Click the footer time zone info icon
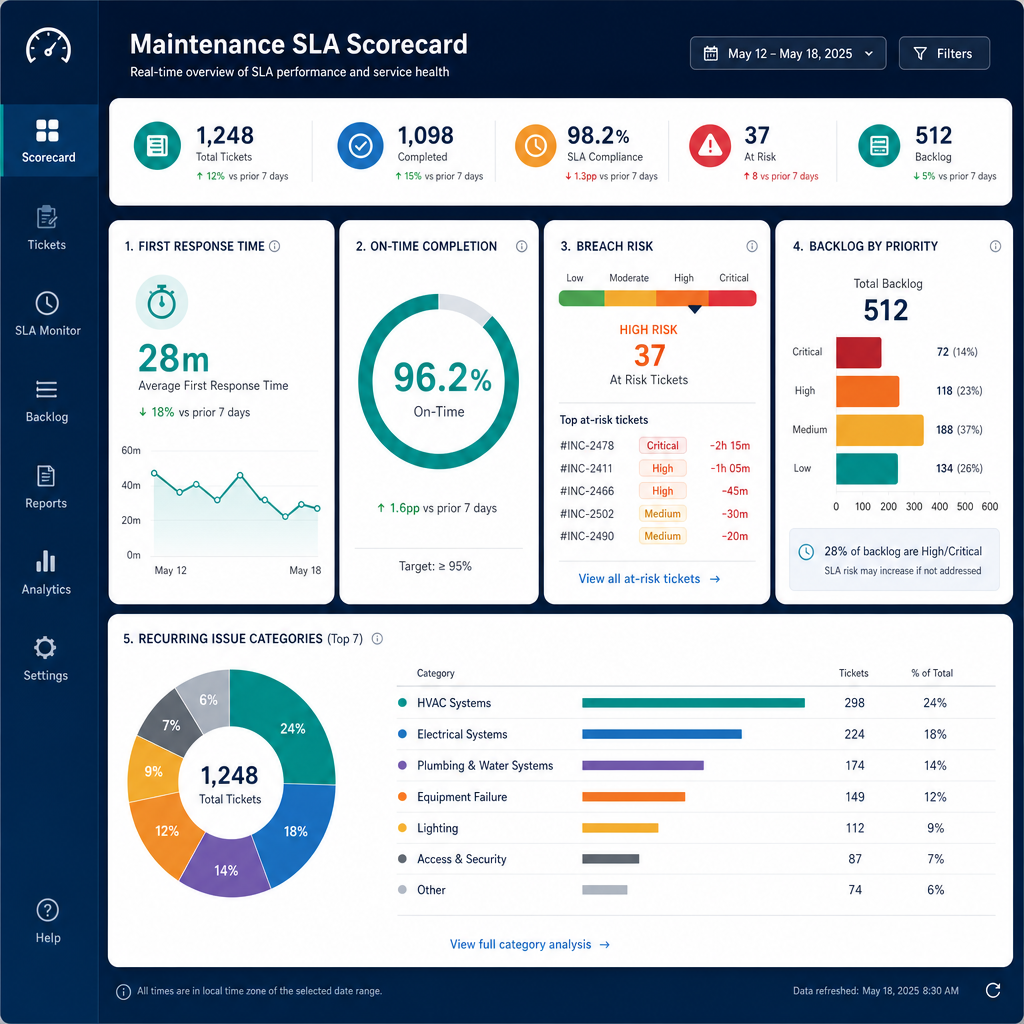Image resolution: width=1024 pixels, height=1024 pixels. click(123, 992)
